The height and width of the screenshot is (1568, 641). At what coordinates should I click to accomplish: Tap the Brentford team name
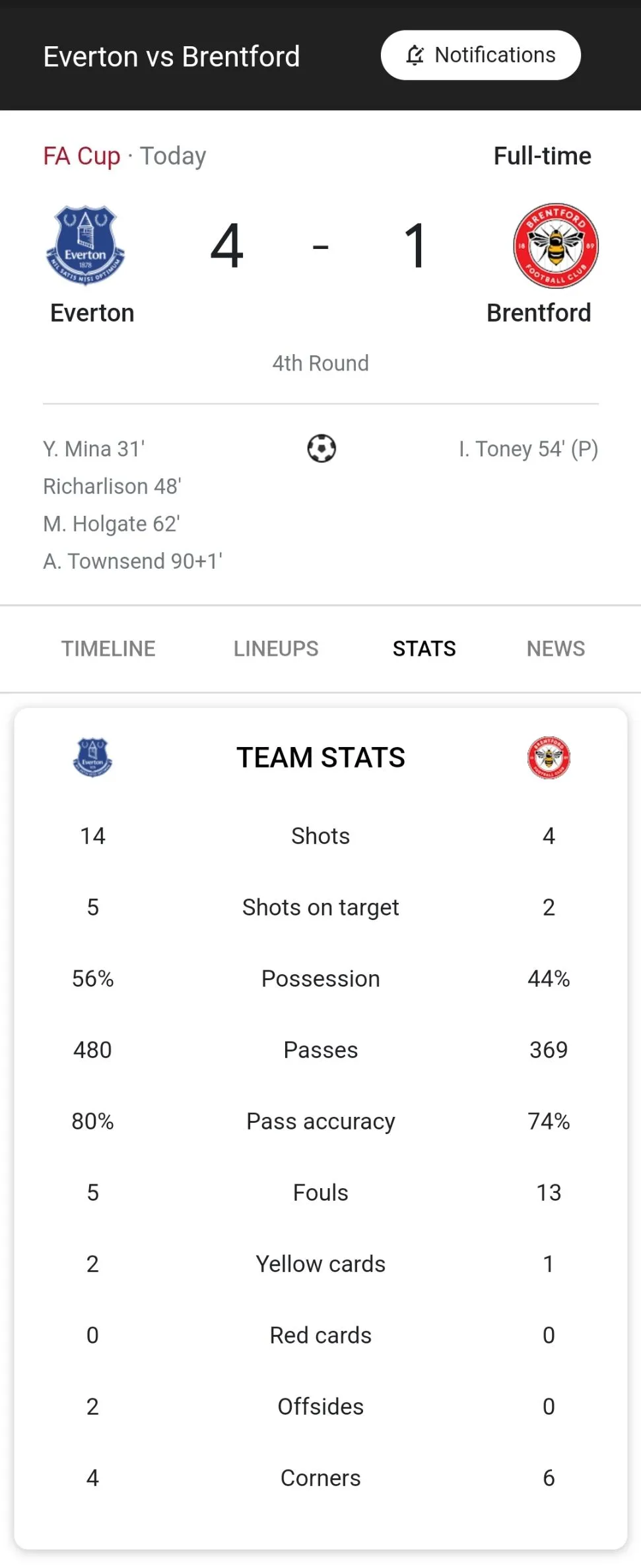pos(539,313)
